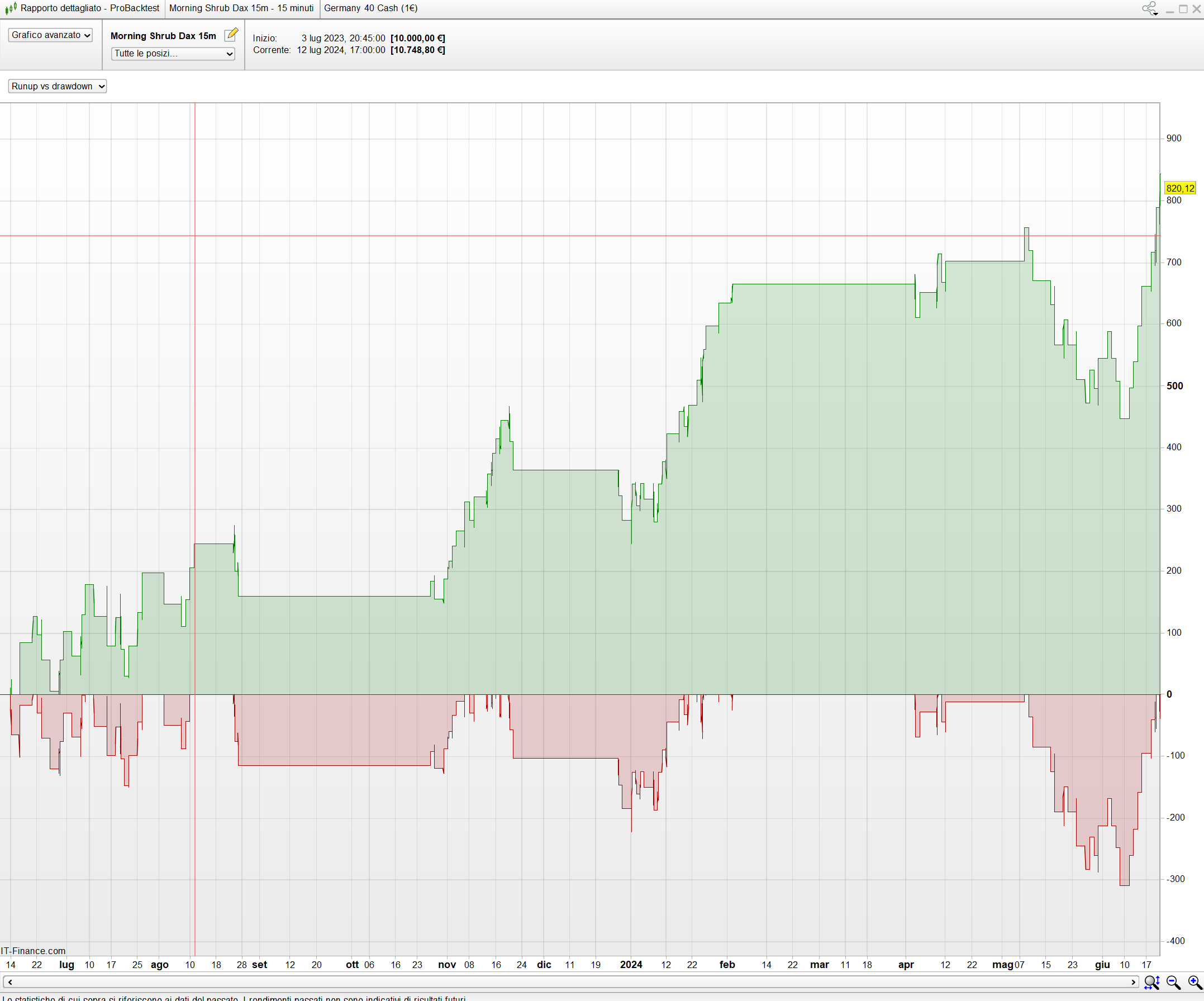Screen dimensions: 1204x1001
Task: Click the scrollbar left arrow
Action: [x=9, y=982]
